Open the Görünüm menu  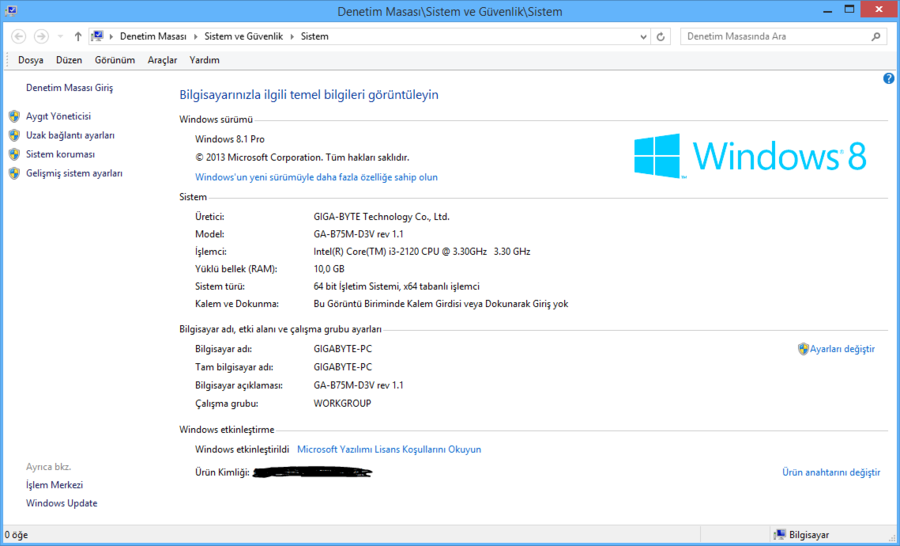pyautogui.click(x=115, y=60)
